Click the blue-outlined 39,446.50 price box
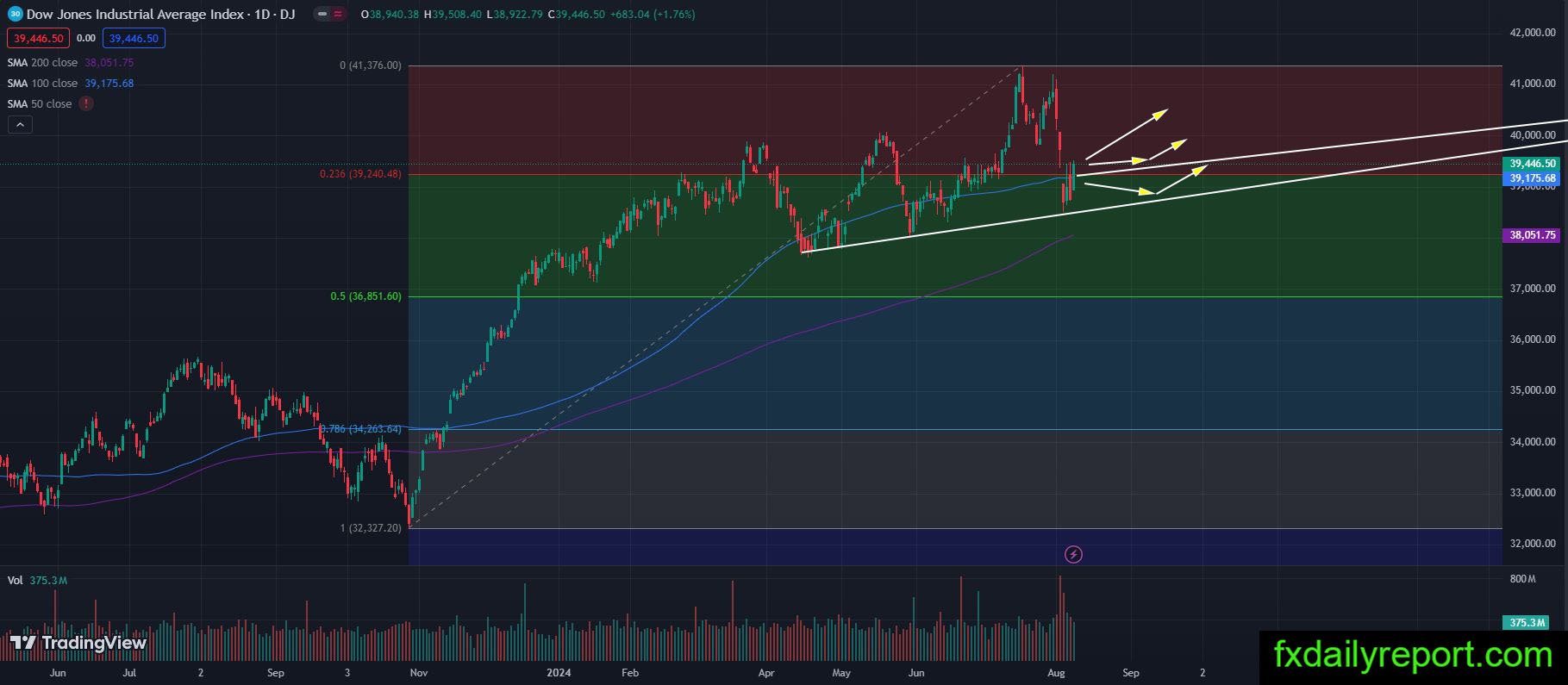 (134, 38)
